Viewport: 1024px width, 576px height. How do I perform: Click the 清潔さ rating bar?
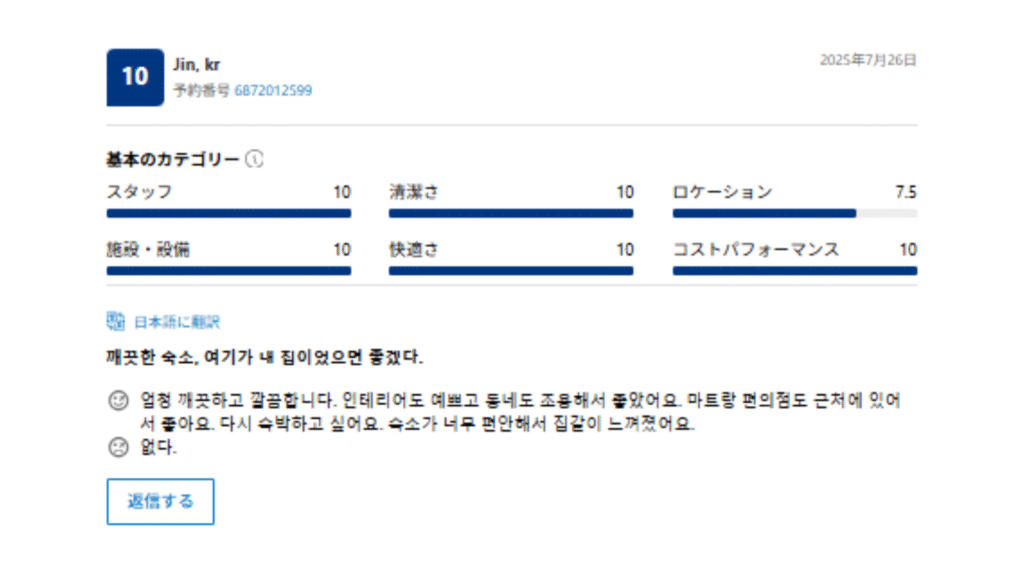511,213
